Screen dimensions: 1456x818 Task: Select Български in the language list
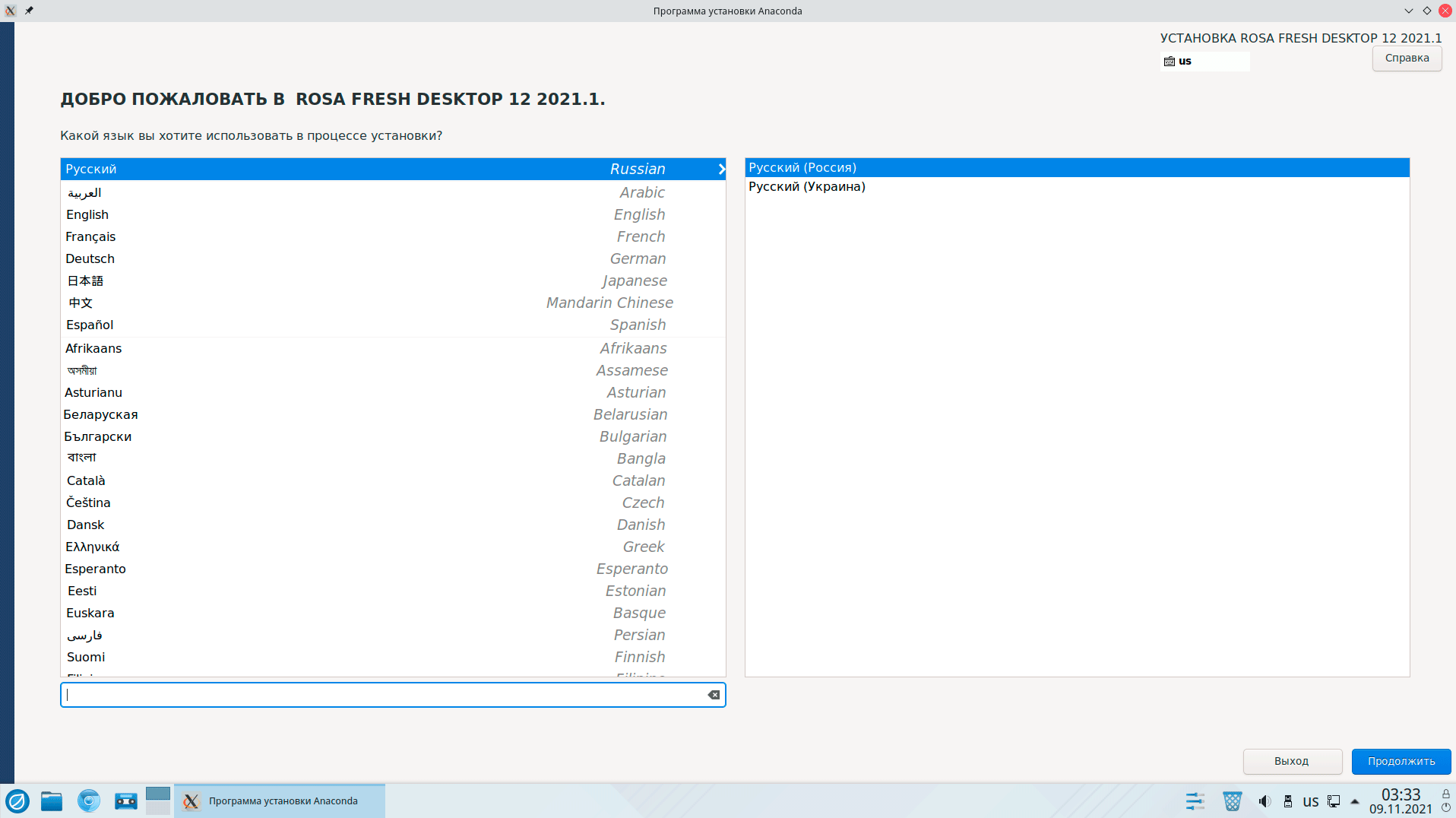[393, 436]
